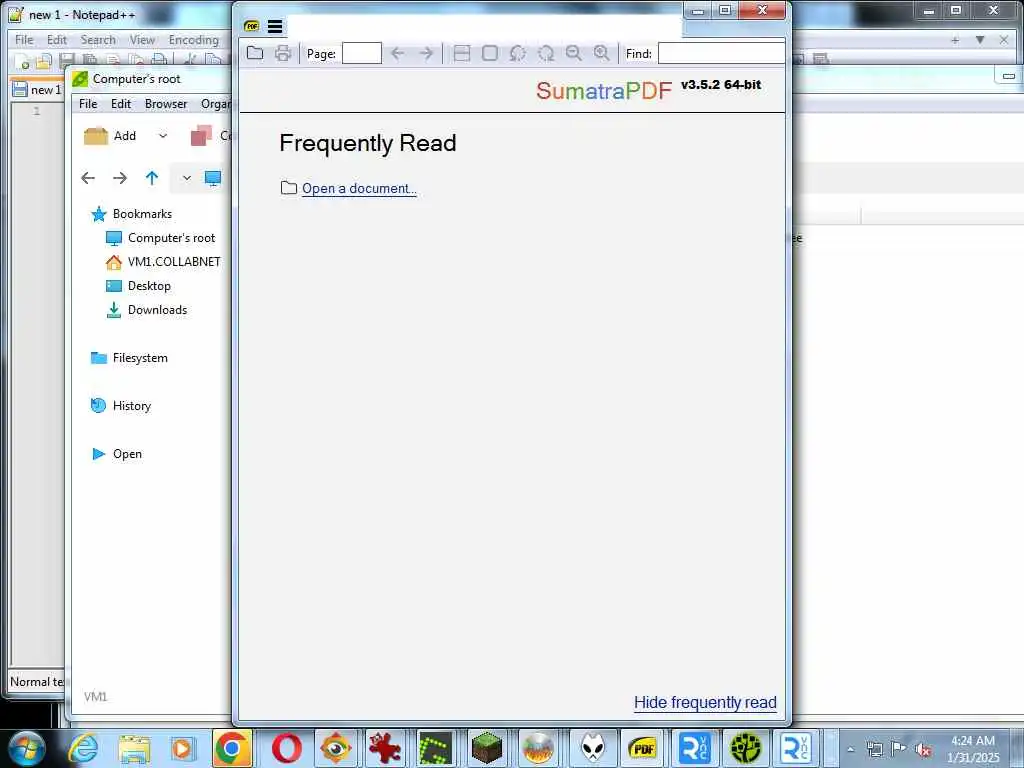Click the Windows Start button
The height and width of the screenshot is (768, 1024).
(26, 748)
